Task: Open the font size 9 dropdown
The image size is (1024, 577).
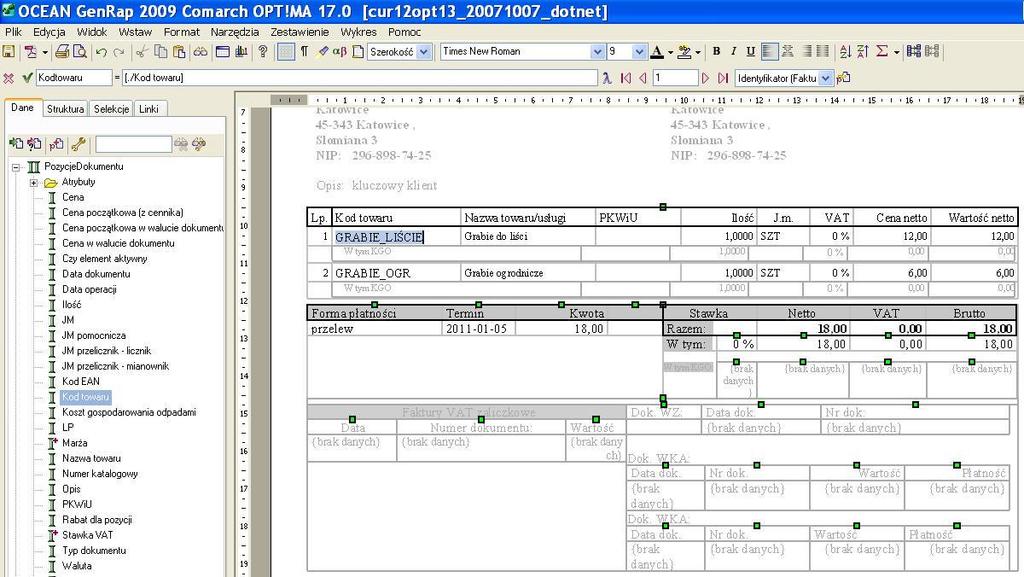Action: point(639,52)
